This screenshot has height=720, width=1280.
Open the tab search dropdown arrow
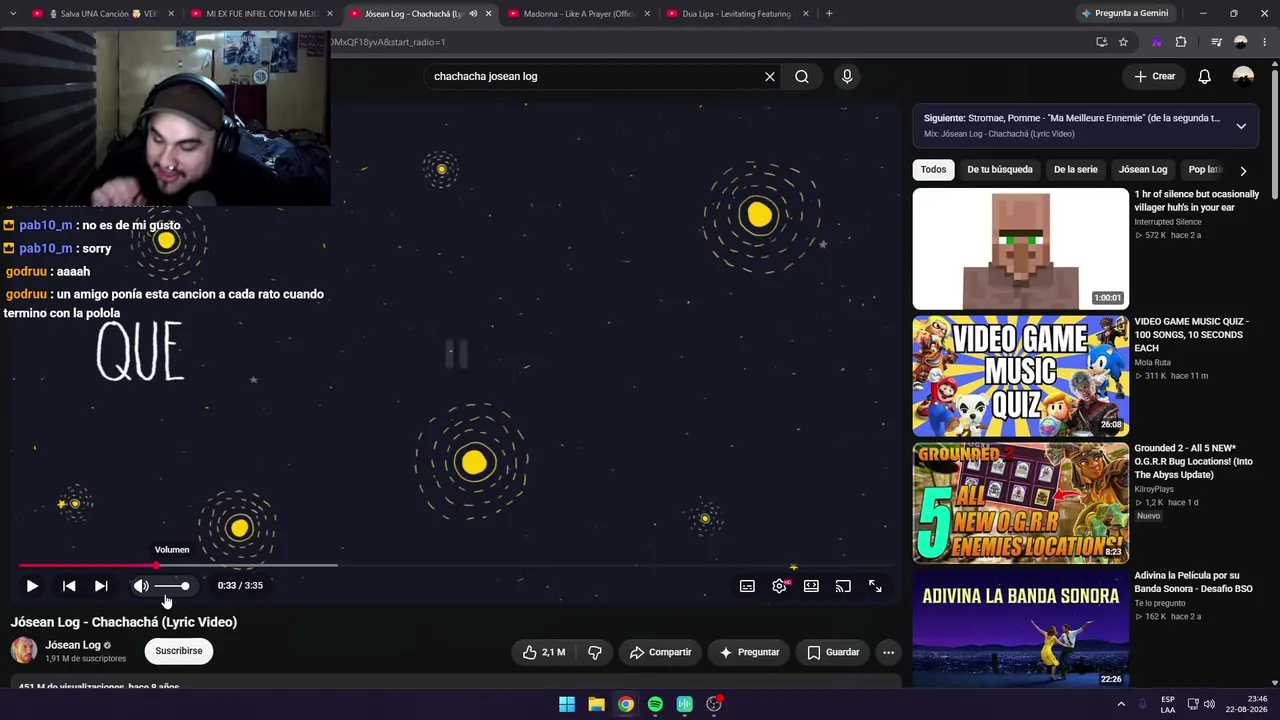tap(13, 14)
